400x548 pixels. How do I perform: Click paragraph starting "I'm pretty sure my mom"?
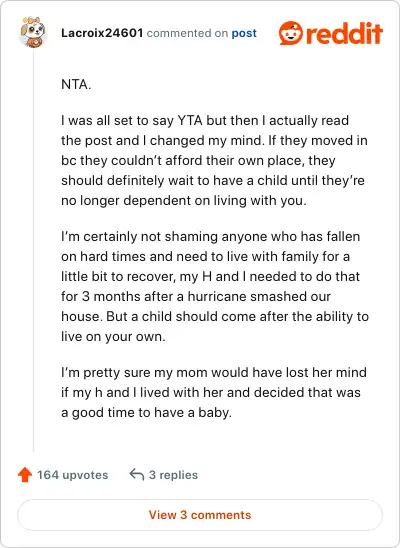pos(214,392)
